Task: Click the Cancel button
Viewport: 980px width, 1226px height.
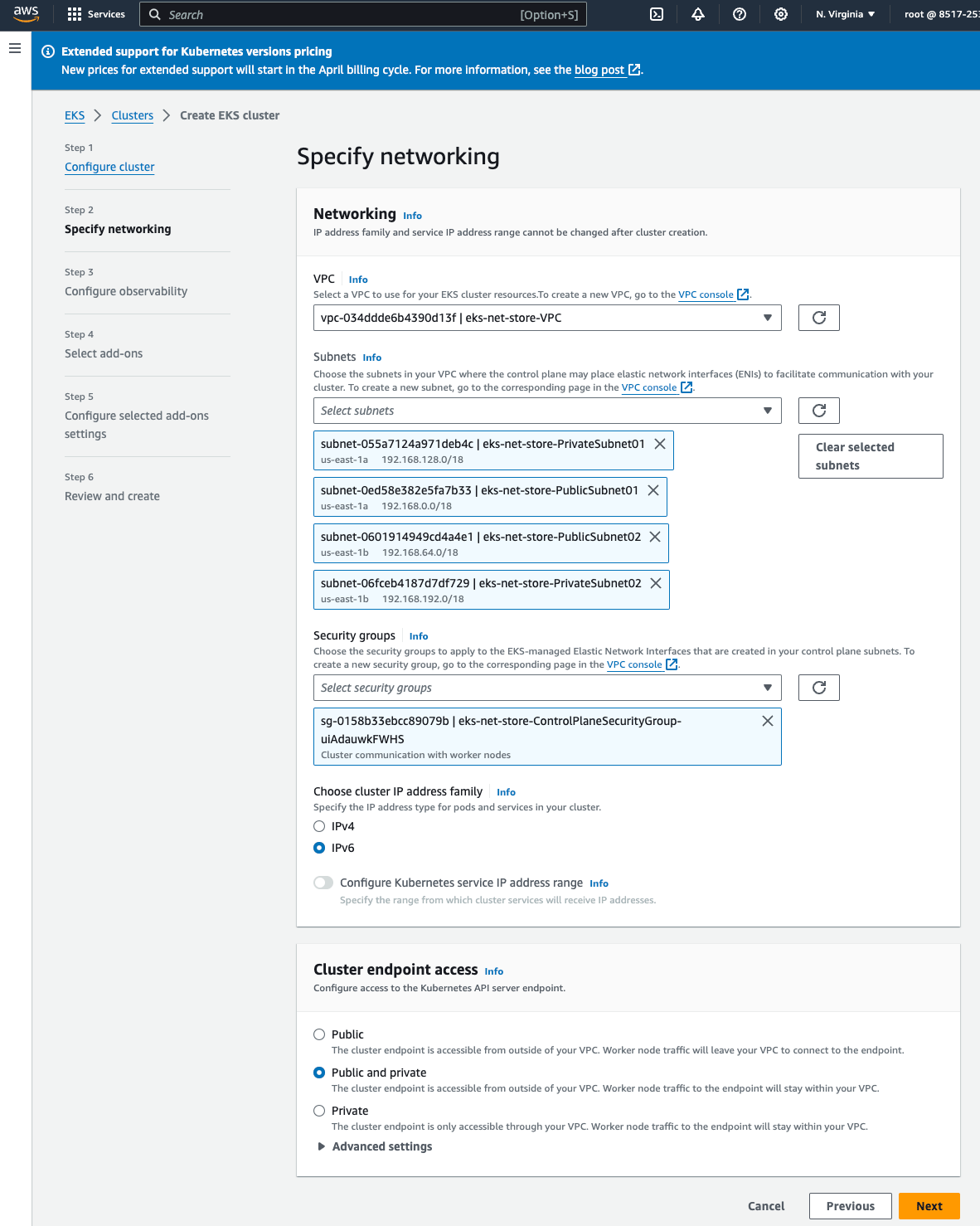Action: point(766,1206)
